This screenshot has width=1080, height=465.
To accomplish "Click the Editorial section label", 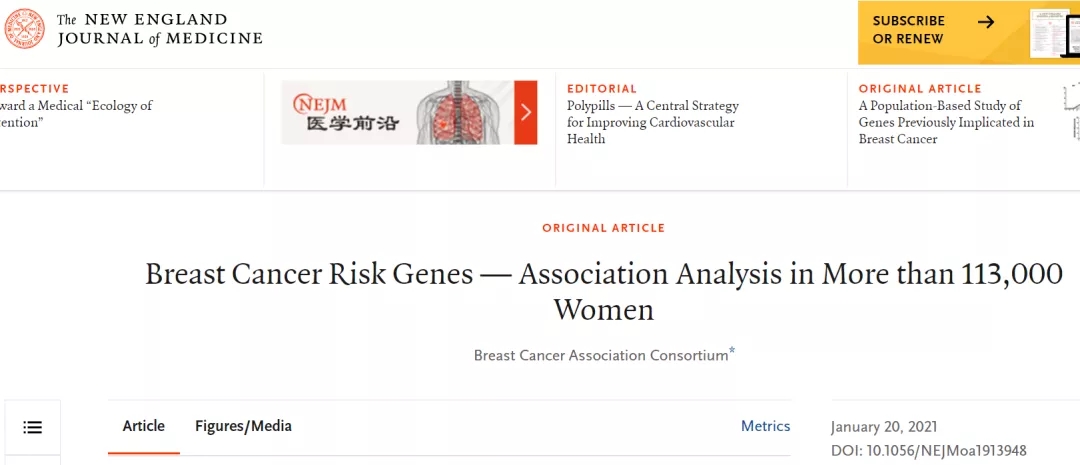I will 602,89.
